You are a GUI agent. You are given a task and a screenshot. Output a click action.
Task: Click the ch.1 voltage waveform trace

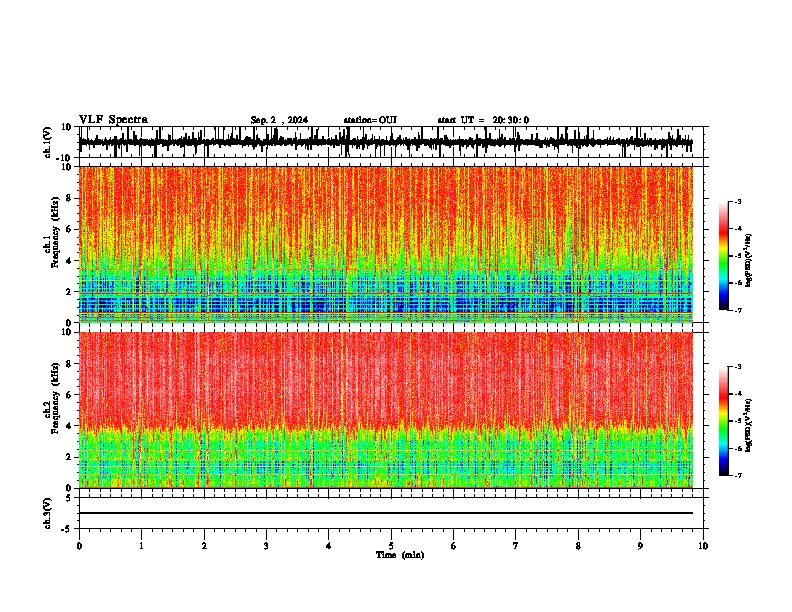point(386,143)
